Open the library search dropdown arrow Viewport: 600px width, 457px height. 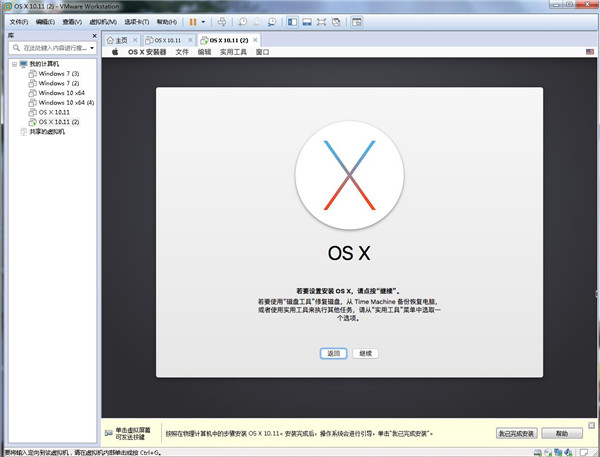(92, 48)
